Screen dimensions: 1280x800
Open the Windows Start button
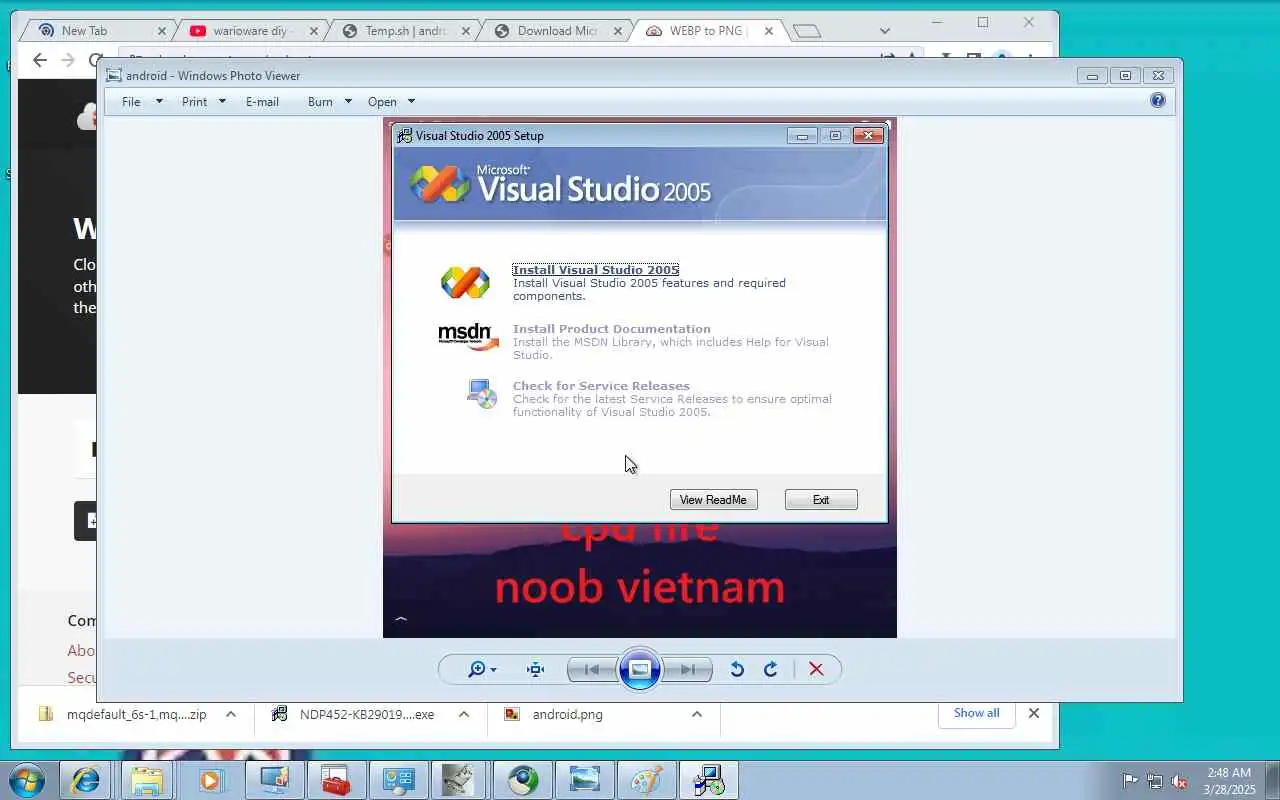tap(26, 780)
